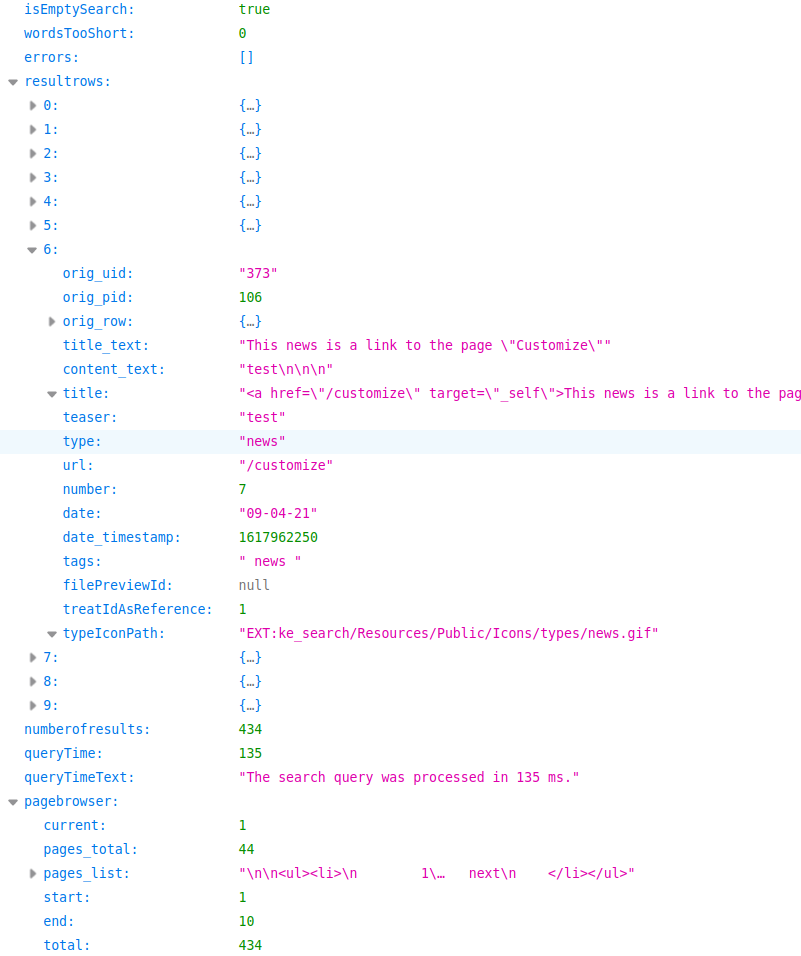Expand the pages_list string
This screenshot has height=956, width=801.
pyautogui.click(x=33, y=874)
